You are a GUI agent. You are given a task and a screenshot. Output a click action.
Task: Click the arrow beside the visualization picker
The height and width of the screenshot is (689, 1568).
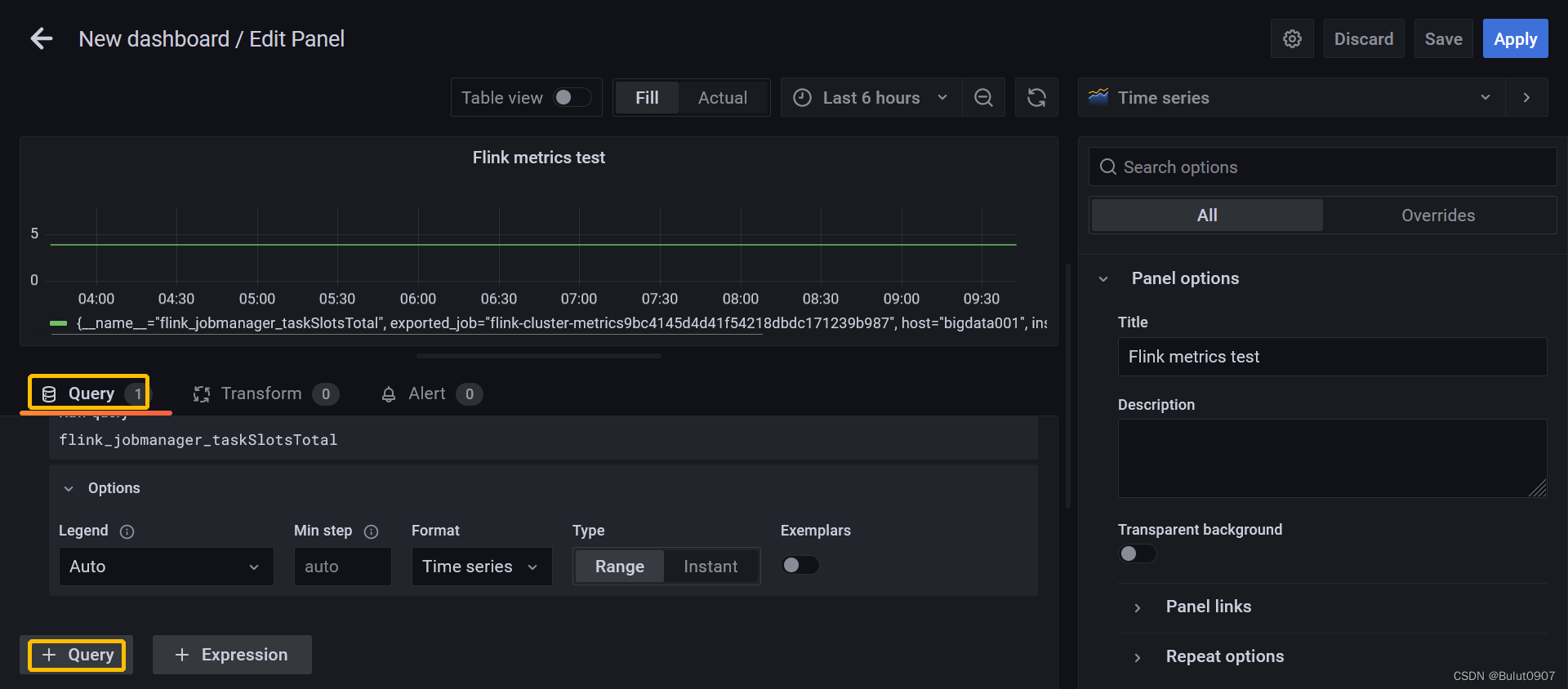1526,98
